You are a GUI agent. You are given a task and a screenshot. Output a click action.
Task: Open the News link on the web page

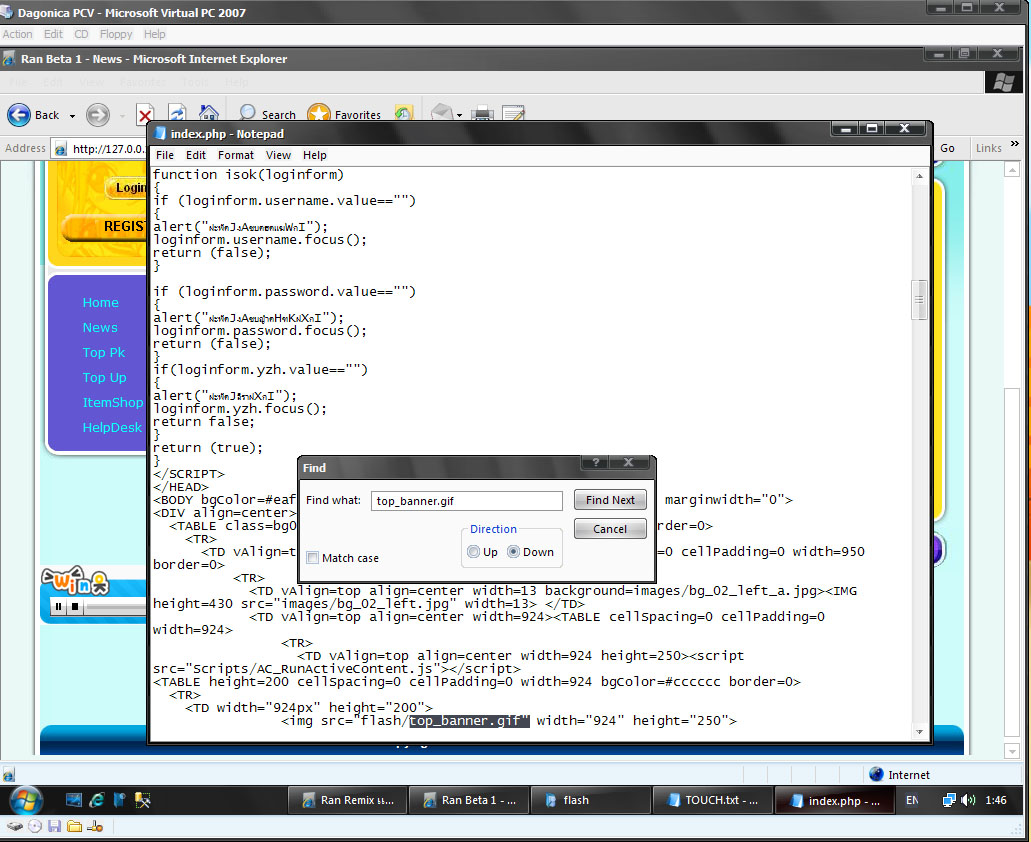tap(100, 327)
